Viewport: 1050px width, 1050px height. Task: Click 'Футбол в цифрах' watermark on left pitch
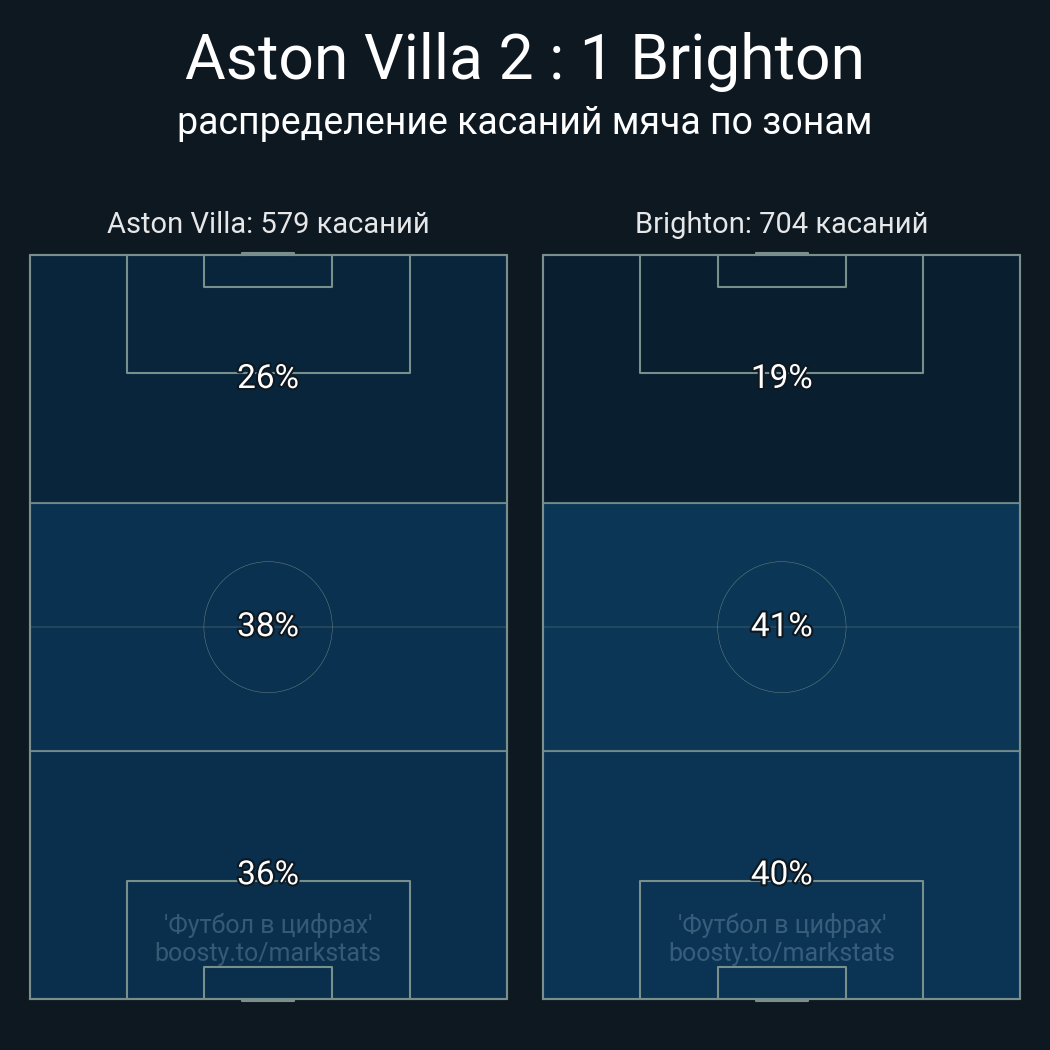(x=268, y=925)
